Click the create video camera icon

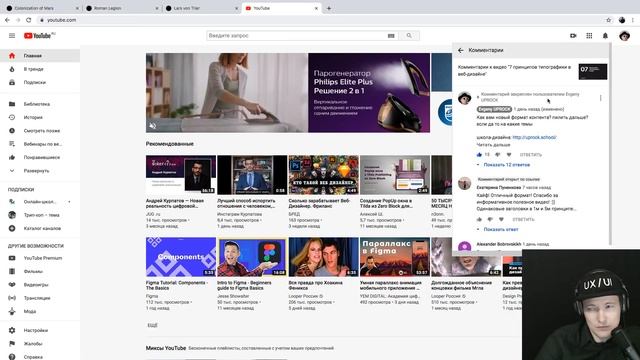pos(573,36)
